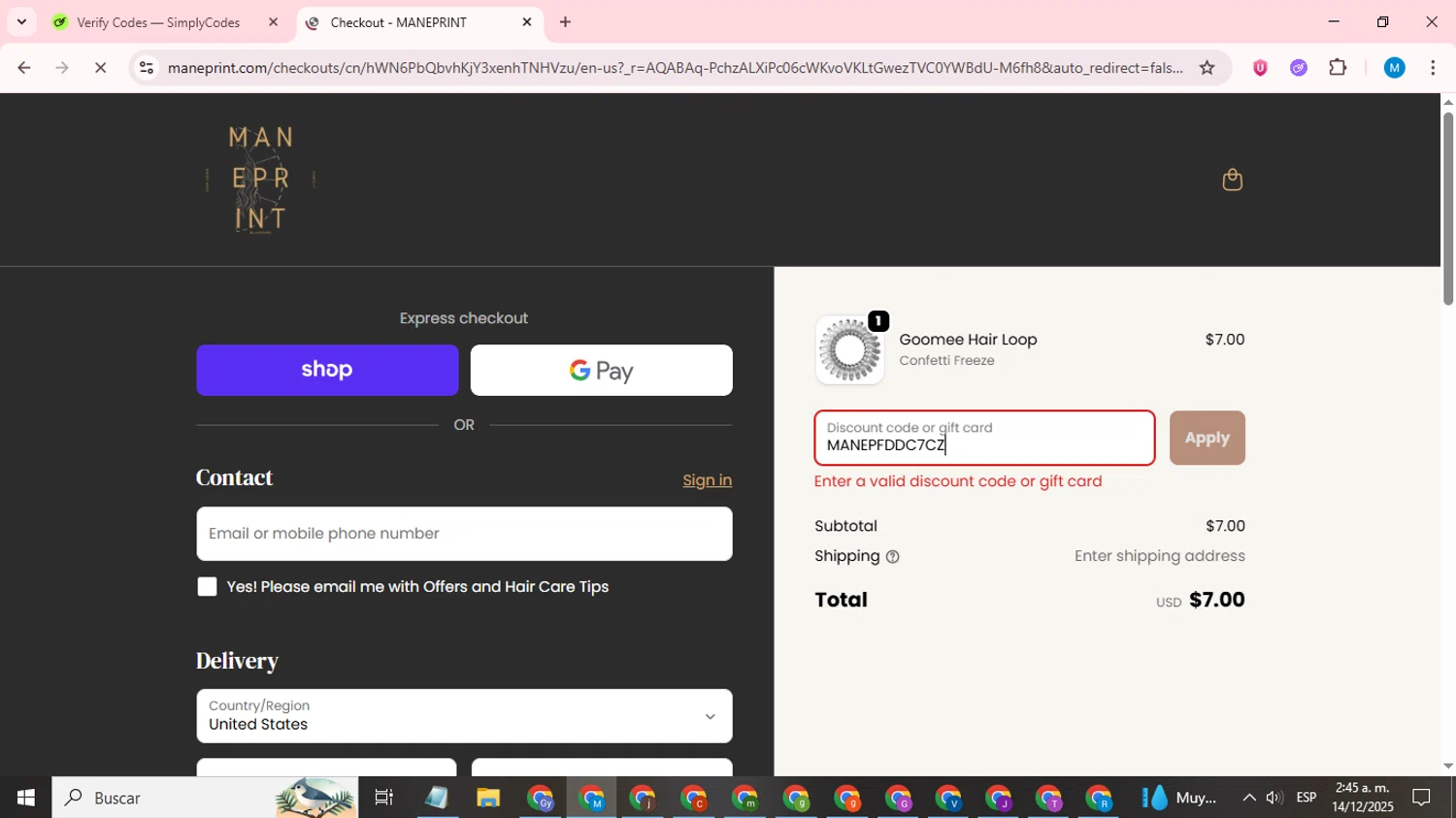Screen dimensions: 1456x818
Task: Switch to the Chrome window badged V
Action: tap(947, 798)
